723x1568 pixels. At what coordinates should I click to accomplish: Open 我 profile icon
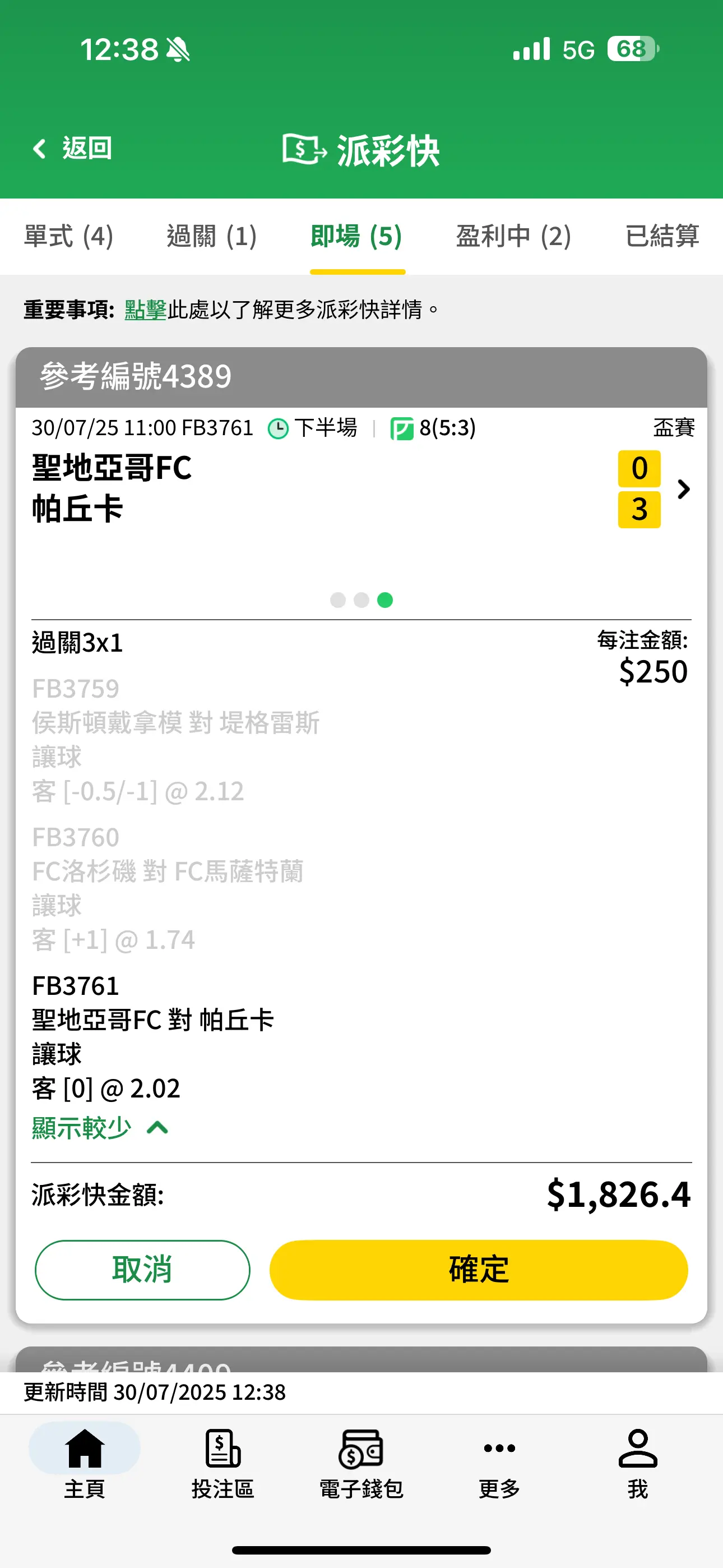[x=638, y=1448]
